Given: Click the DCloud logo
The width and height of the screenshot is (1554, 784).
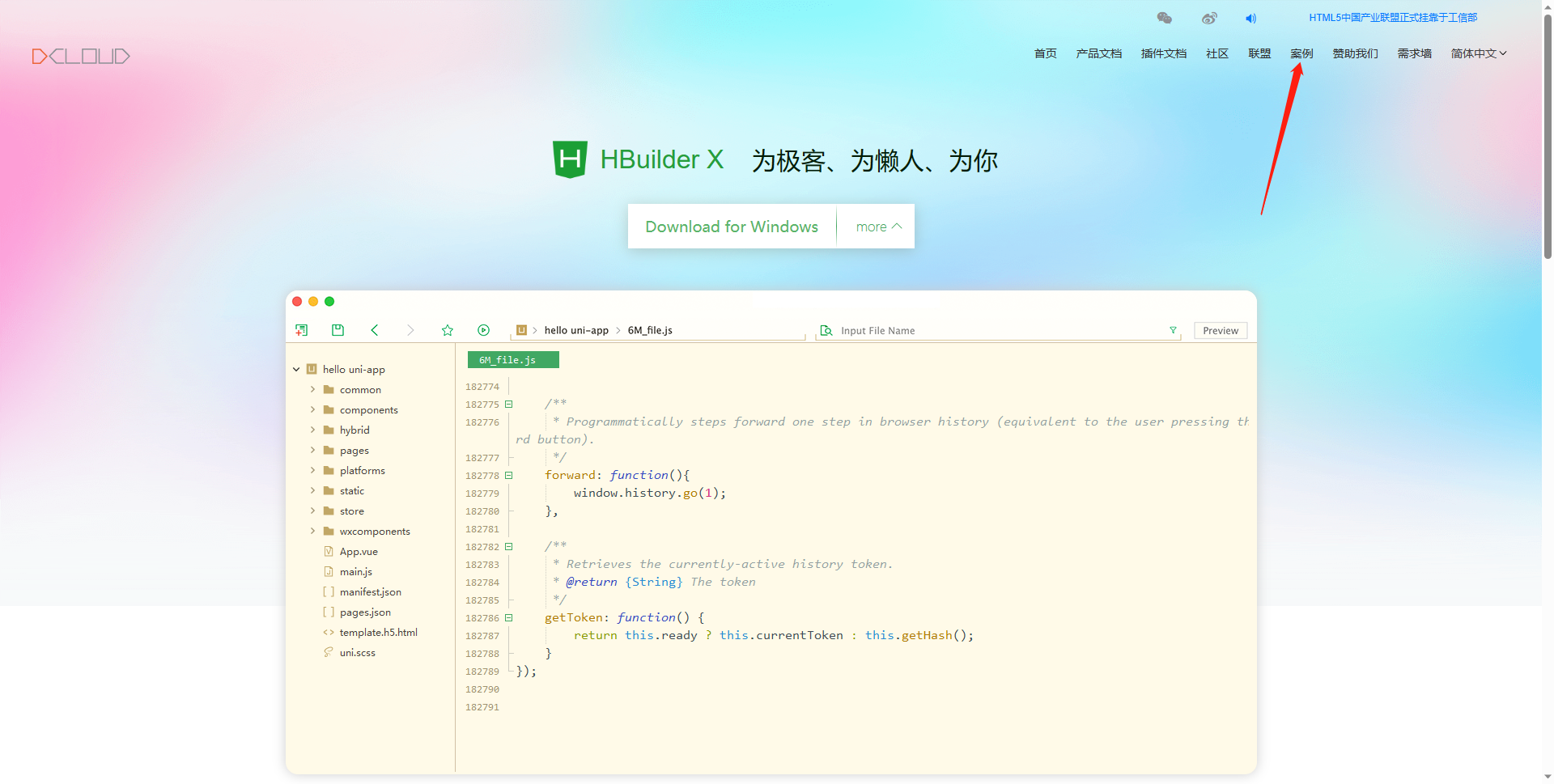Looking at the screenshot, I should (81, 56).
